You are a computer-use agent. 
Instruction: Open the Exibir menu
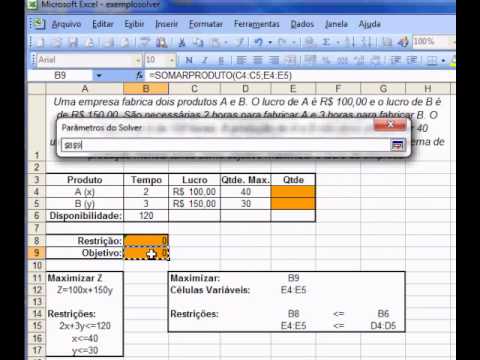pyautogui.click(x=134, y=24)
